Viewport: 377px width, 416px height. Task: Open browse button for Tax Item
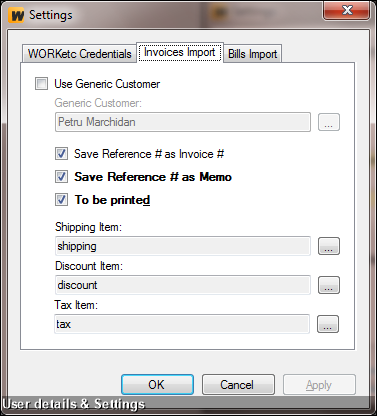click(328, 324)
